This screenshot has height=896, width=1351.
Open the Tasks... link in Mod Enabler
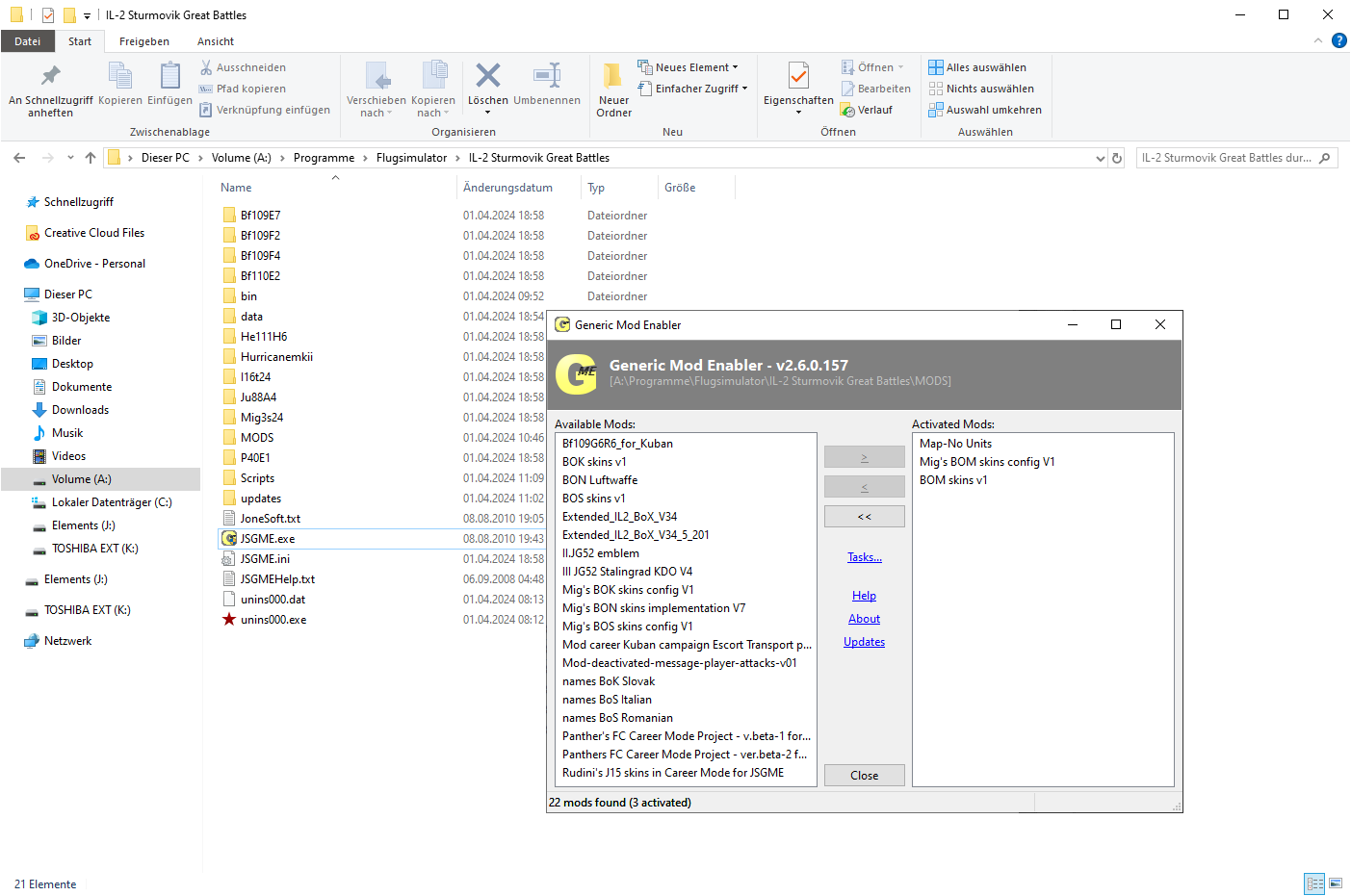point(864,557)
